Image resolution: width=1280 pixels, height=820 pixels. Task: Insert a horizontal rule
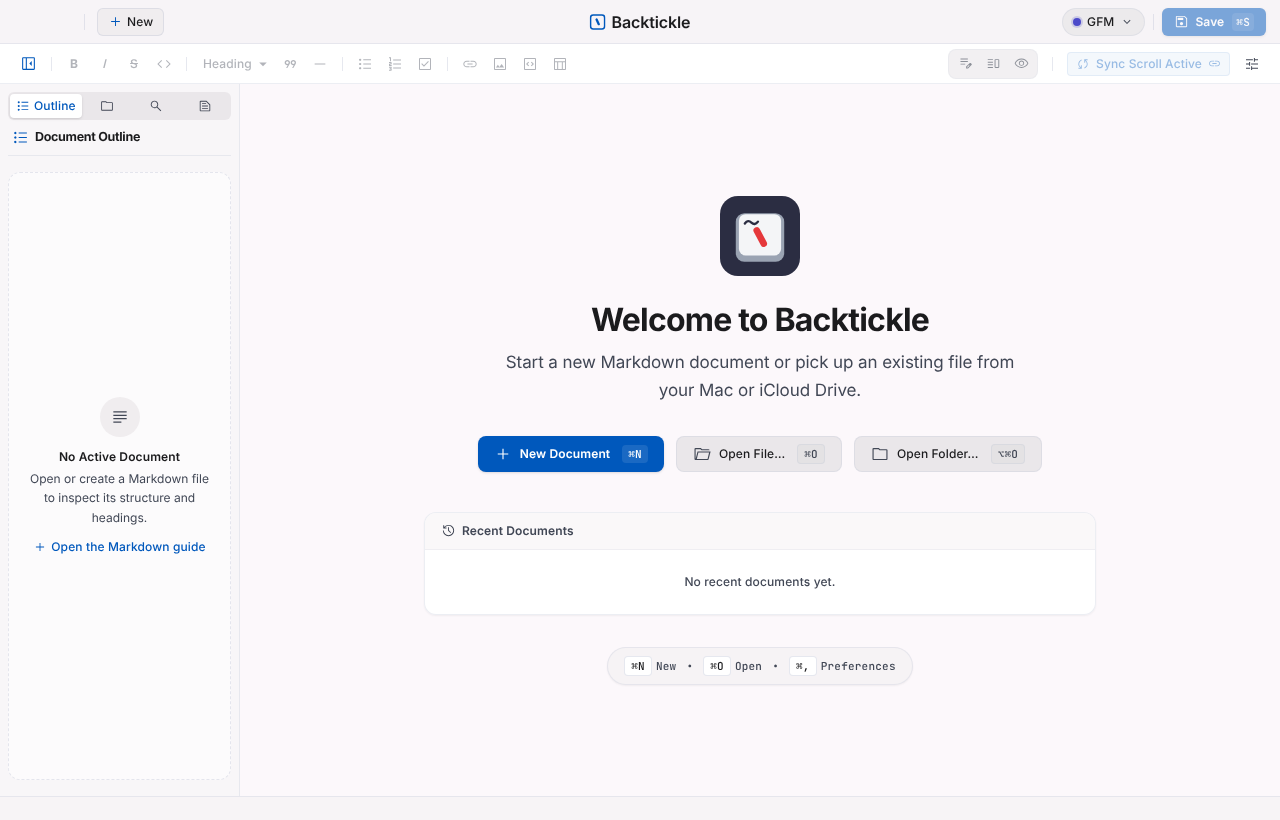[320, 64]
